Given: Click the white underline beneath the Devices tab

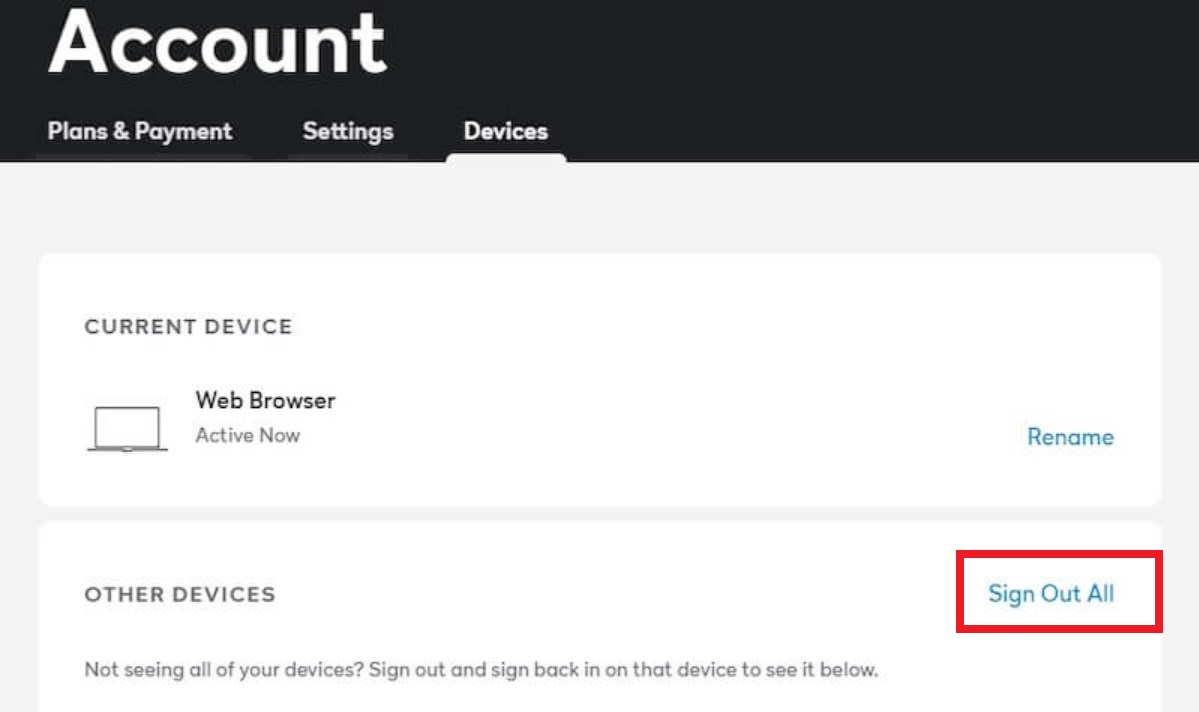Looking at the screenshot, I should [x=506, y=157].
